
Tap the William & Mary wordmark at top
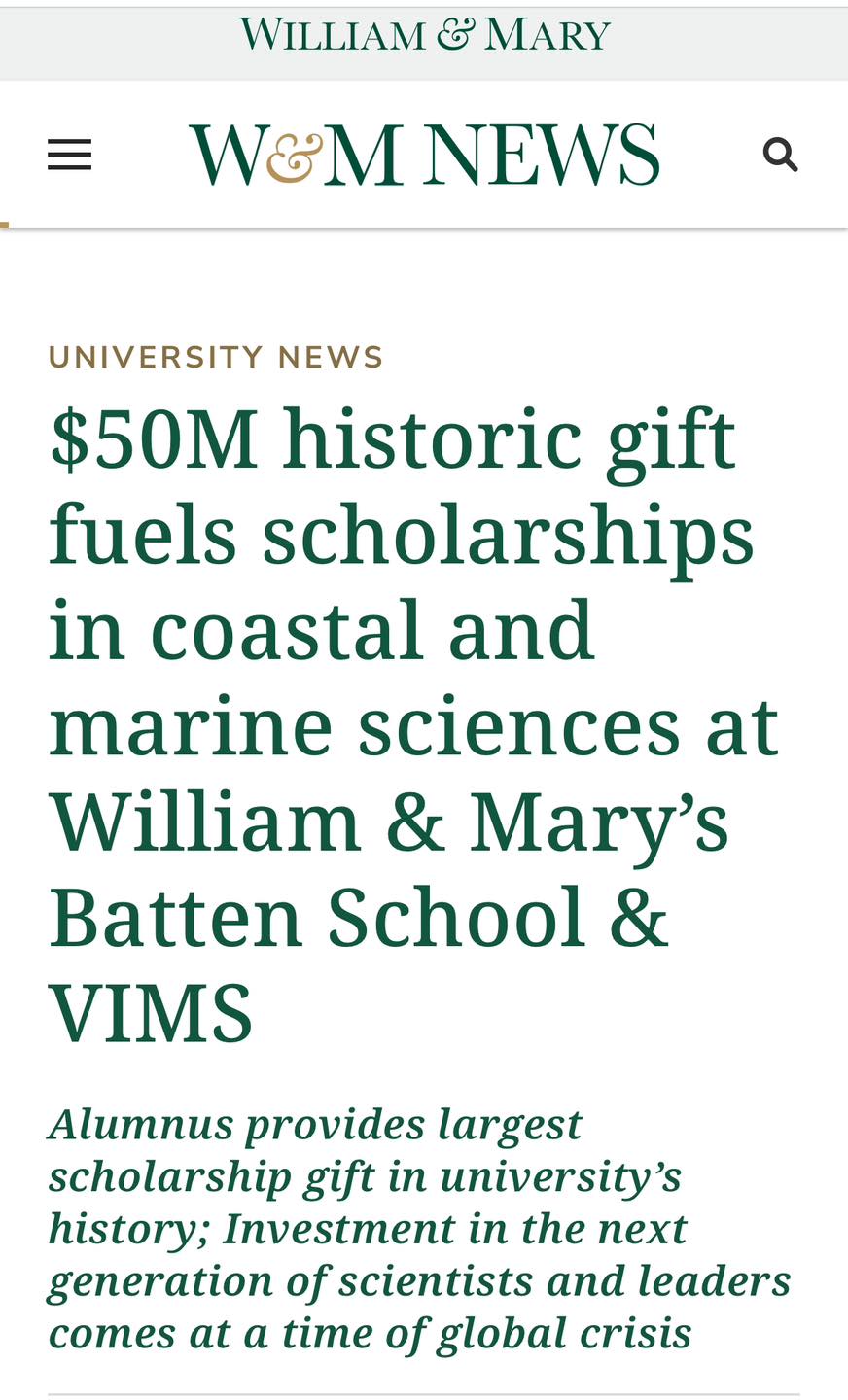425,35
